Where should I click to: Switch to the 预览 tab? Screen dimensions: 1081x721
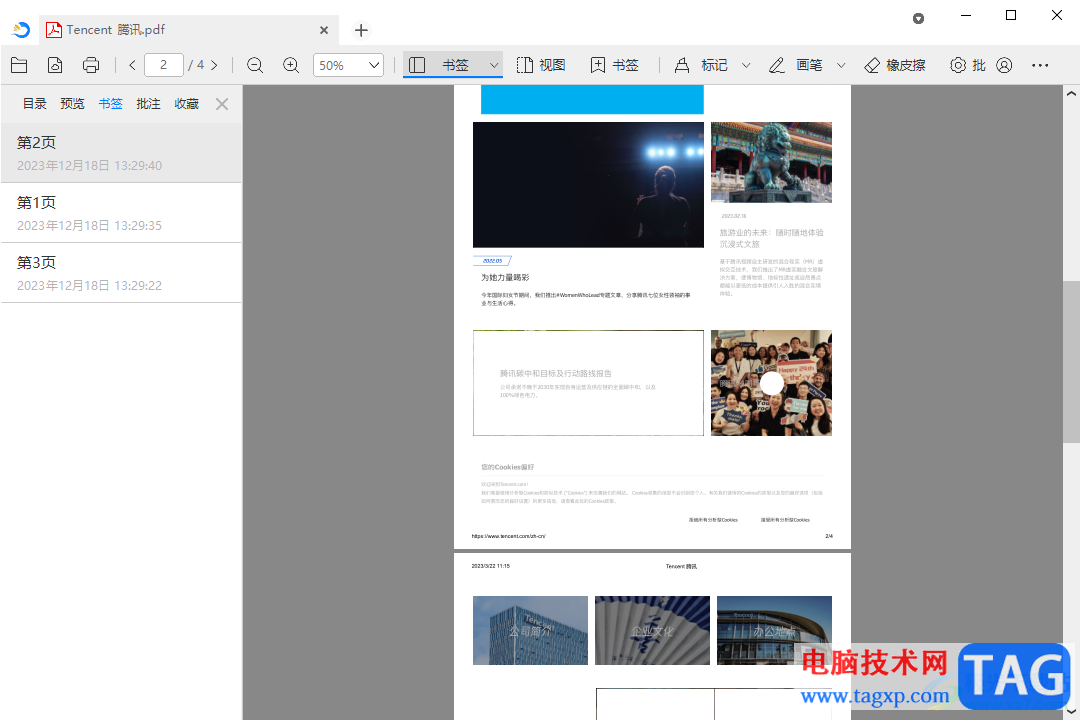tap(72, 103)
